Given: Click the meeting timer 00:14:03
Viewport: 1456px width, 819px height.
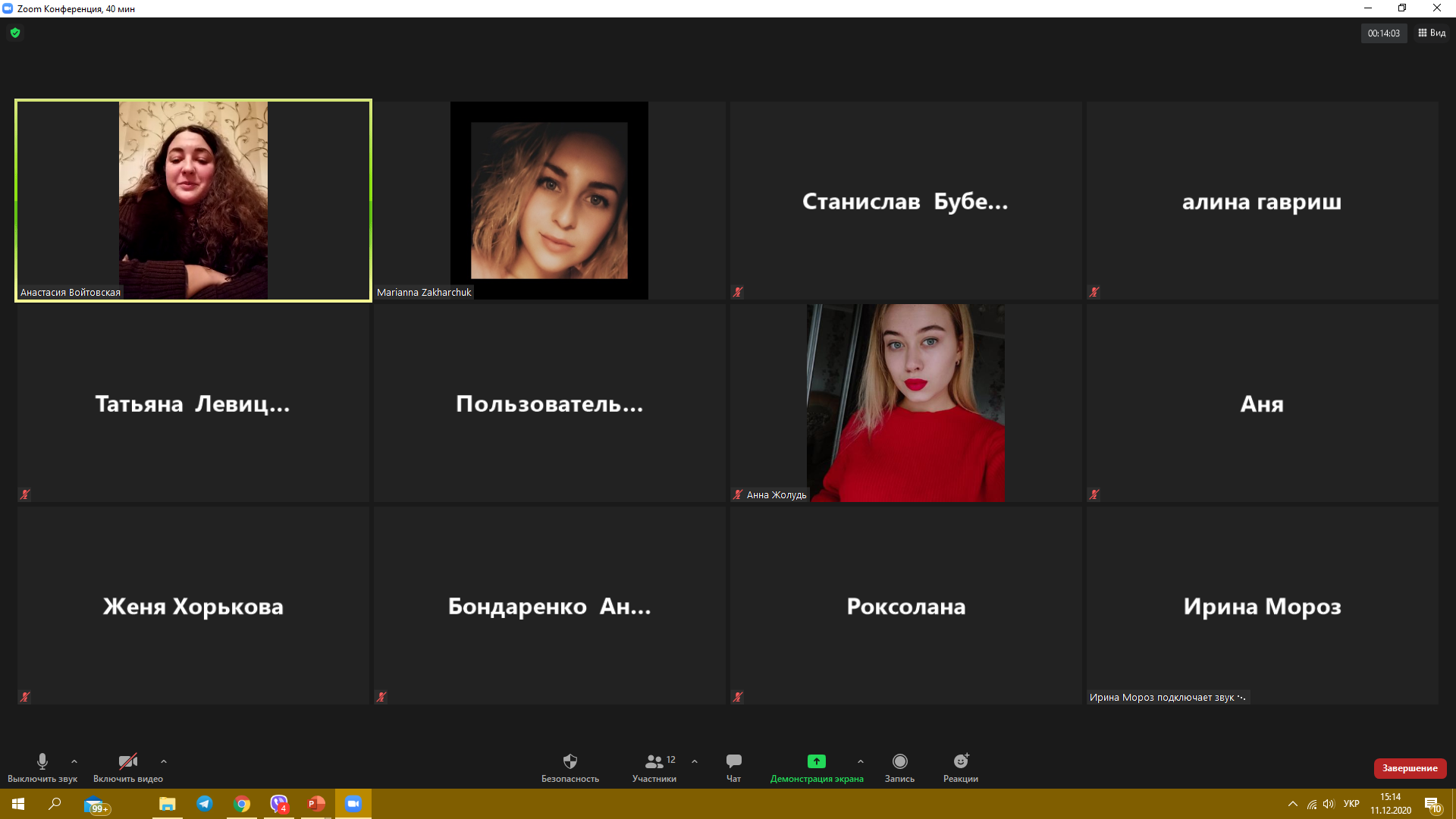Looking at the screenshot, I should [1383, 33].
